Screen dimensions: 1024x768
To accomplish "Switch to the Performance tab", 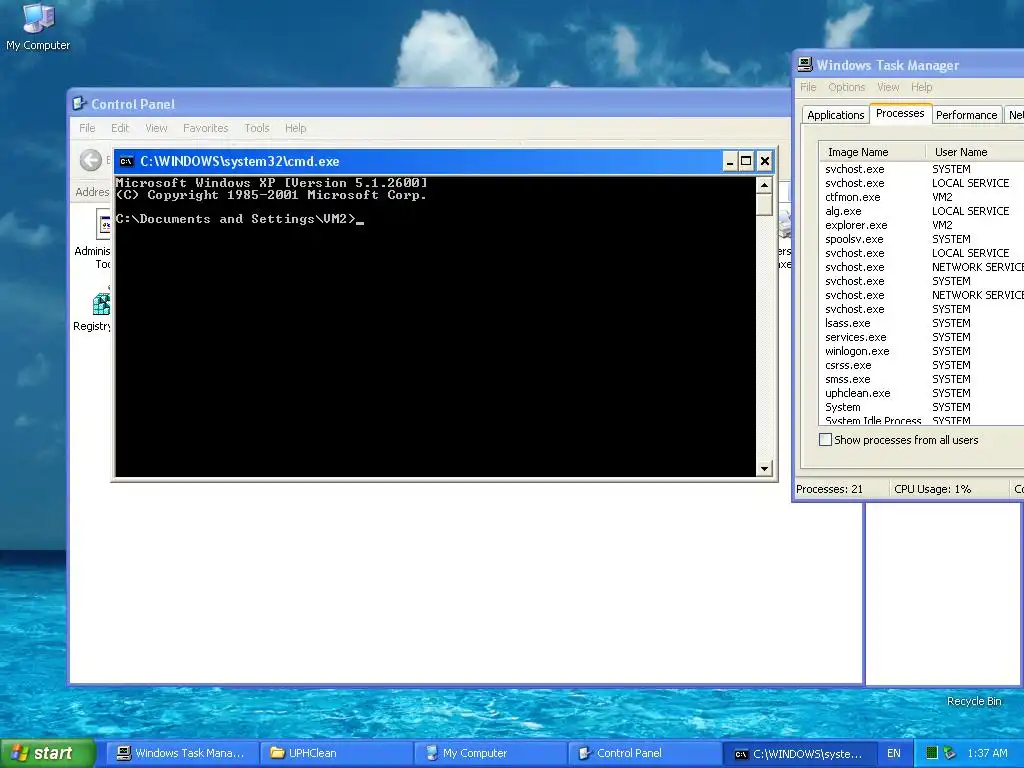I will pos(967,115).
